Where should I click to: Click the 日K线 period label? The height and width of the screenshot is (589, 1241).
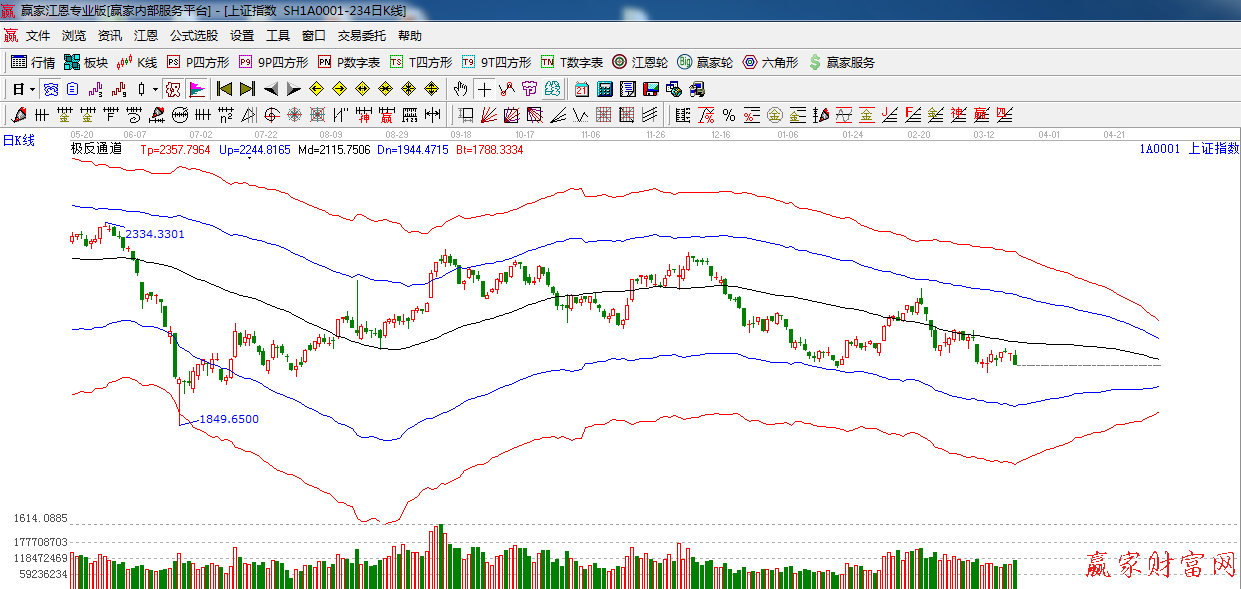19,140
